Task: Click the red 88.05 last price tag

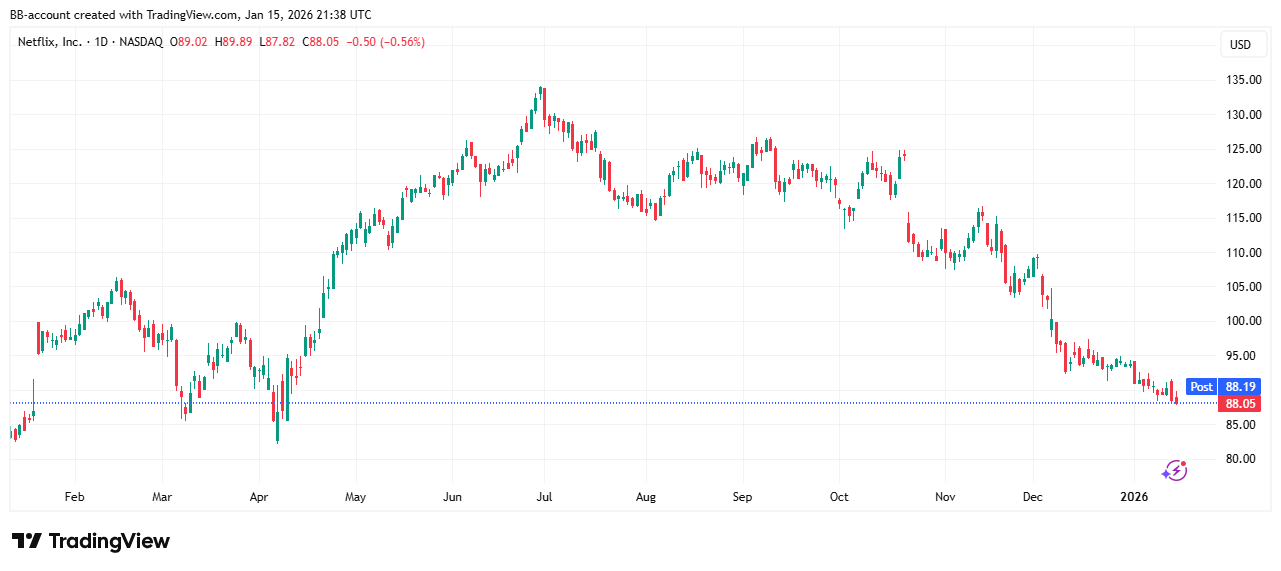Action: [x=1240, y=404]
